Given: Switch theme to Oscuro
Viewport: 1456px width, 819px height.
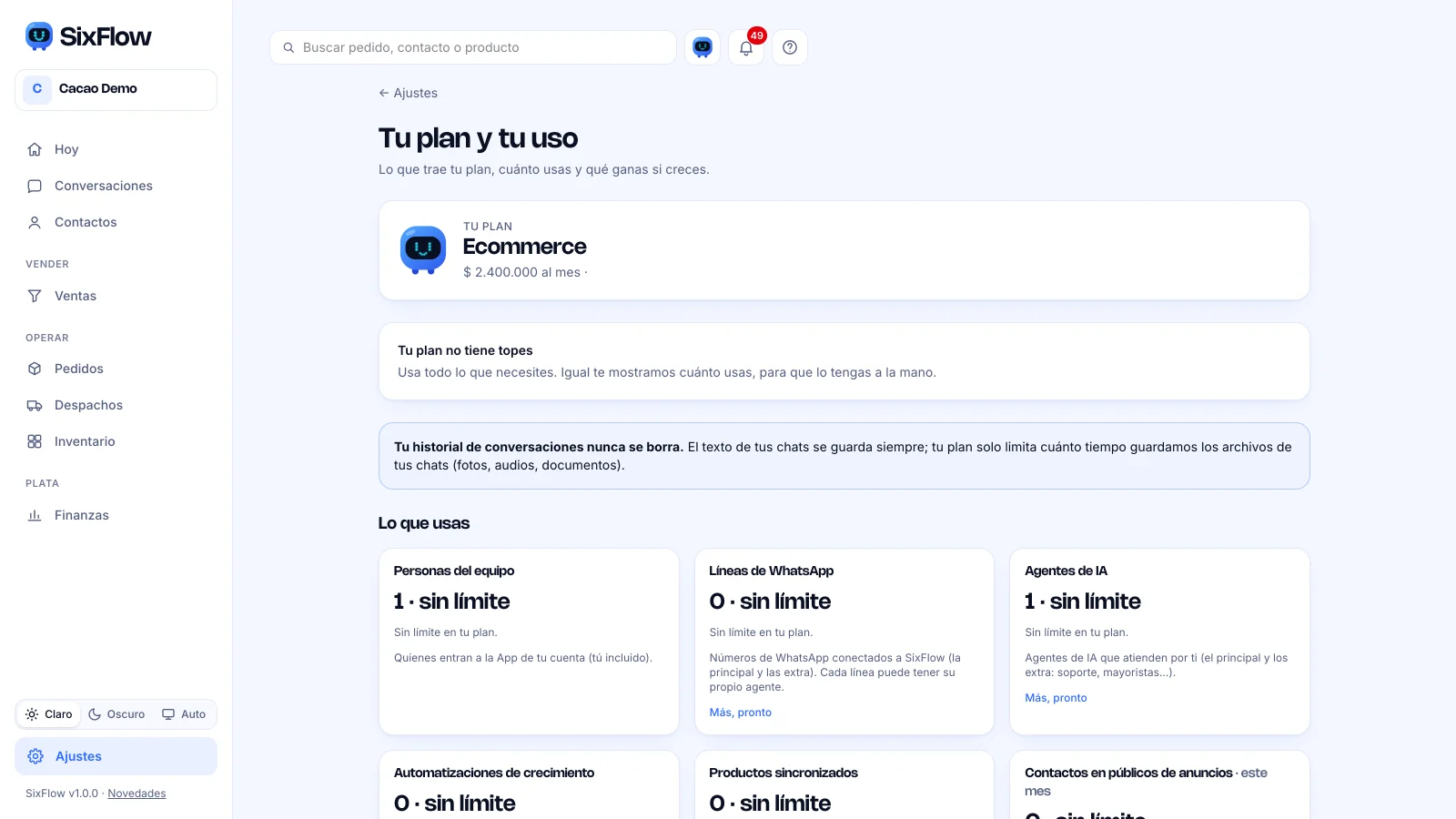Looking at the screenshot, I should coord(116,714).
